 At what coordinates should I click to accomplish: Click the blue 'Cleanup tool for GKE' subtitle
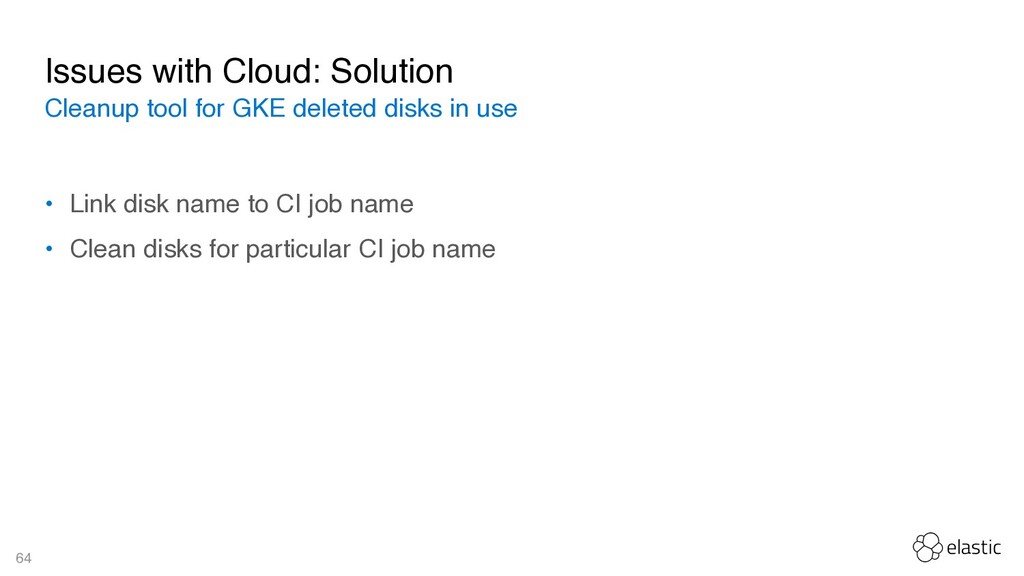click(x=281, y=108)
